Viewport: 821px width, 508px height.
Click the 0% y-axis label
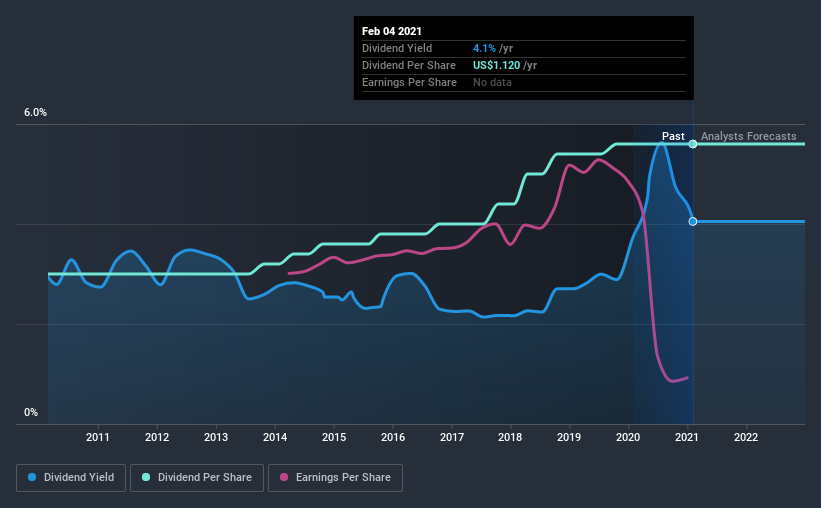[31, 413]
